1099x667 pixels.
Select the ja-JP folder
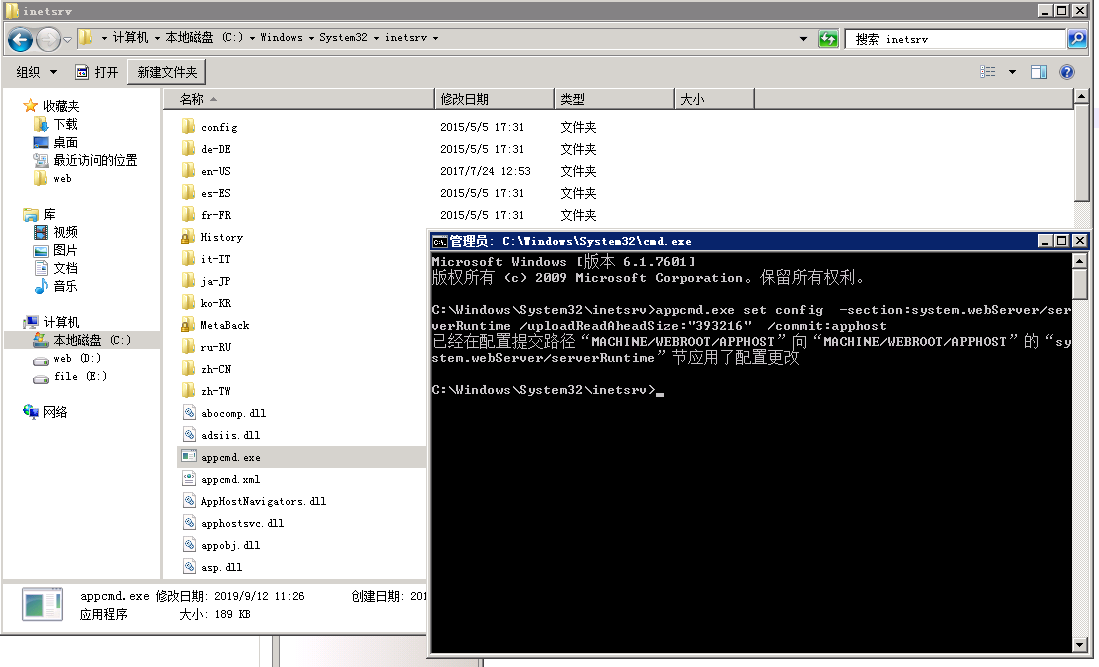point(206,282)
